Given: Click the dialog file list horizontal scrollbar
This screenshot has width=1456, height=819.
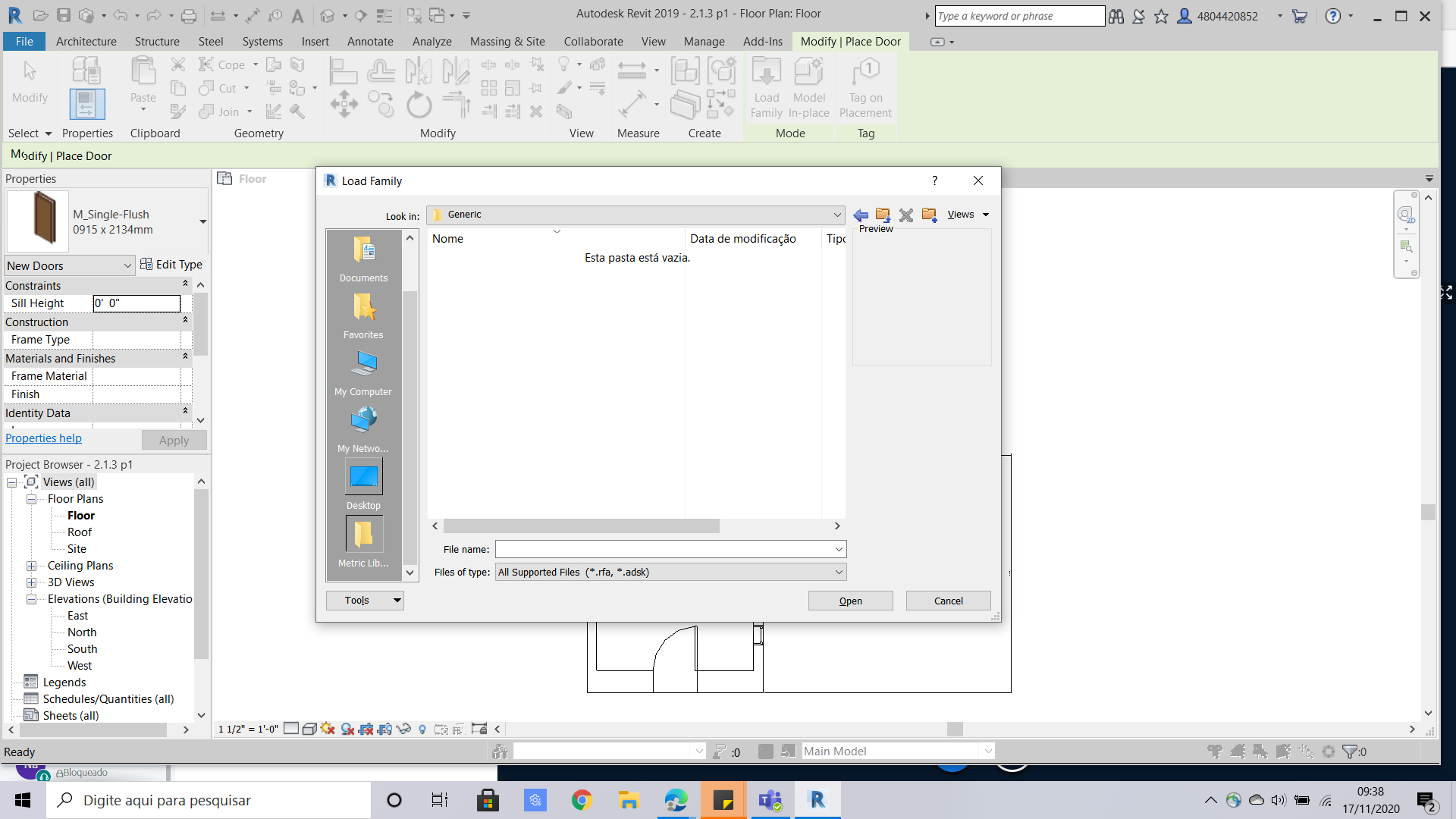Looking at the screenshot, I should pyautogui.click(x=581, y=526).
